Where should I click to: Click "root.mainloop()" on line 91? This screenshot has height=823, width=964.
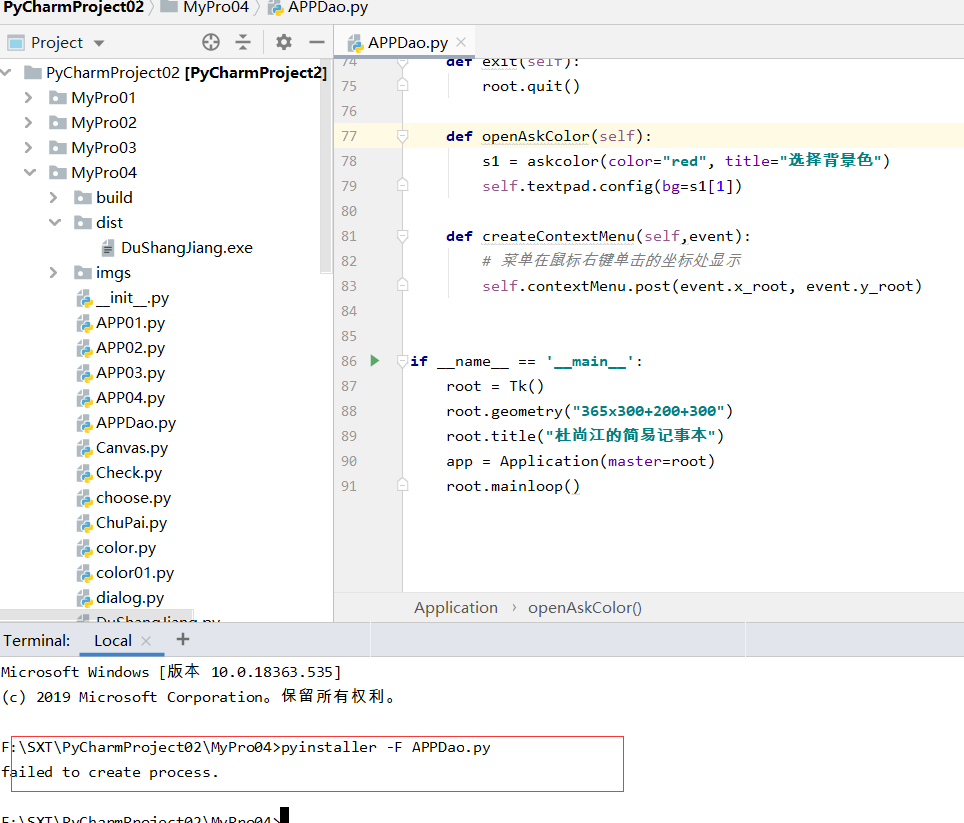point(513,486)
